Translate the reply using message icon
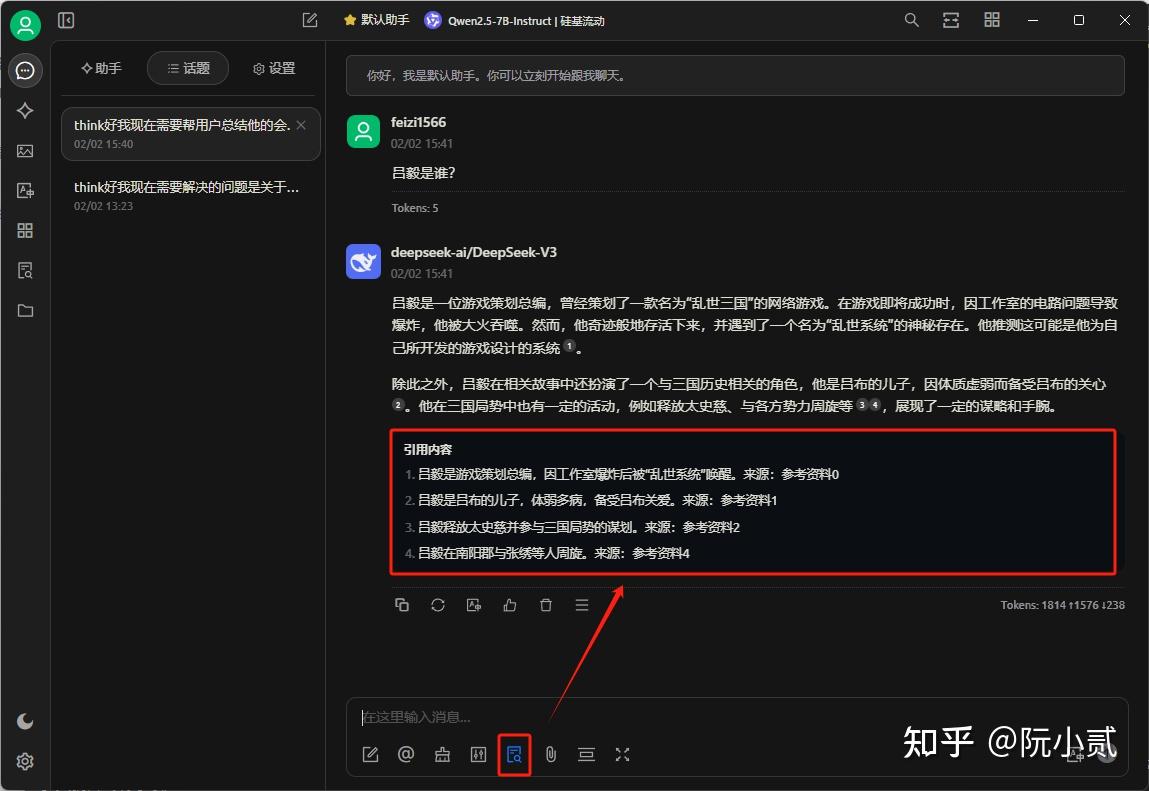1149x791 pixels. tap(474, 605)
